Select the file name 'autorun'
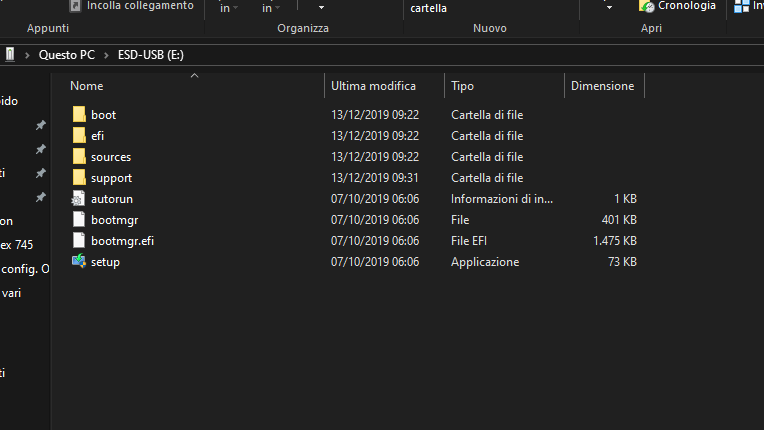The width and height of the screenshot is (764, 430). pyautogui.click(x=112, y=199)
